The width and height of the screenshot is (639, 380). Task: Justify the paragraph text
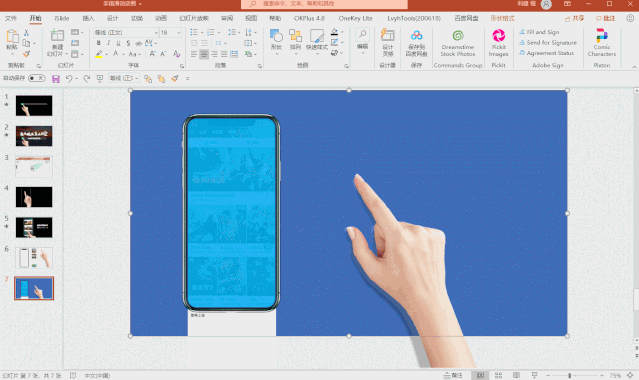pos(224,54)
